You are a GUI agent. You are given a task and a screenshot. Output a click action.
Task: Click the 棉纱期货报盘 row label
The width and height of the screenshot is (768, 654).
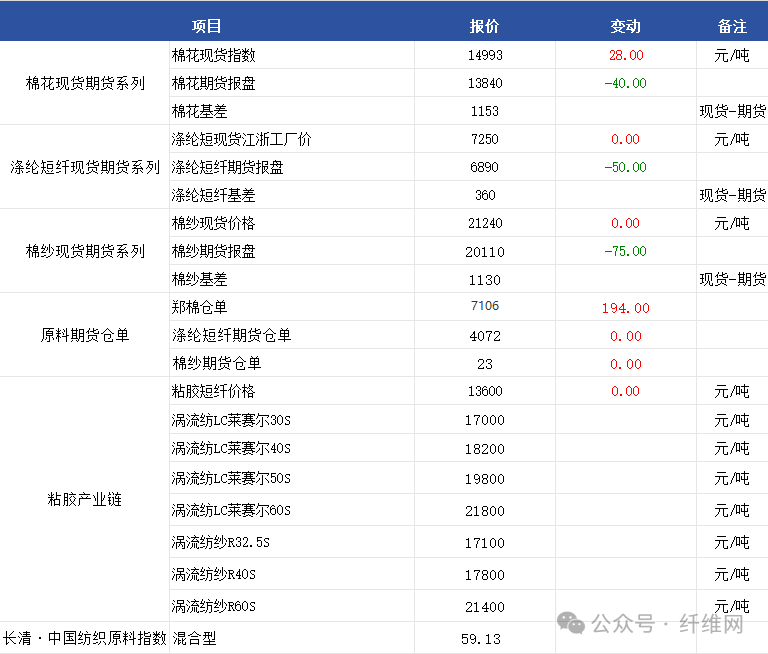pyautogui.click(x=214, y=251)
